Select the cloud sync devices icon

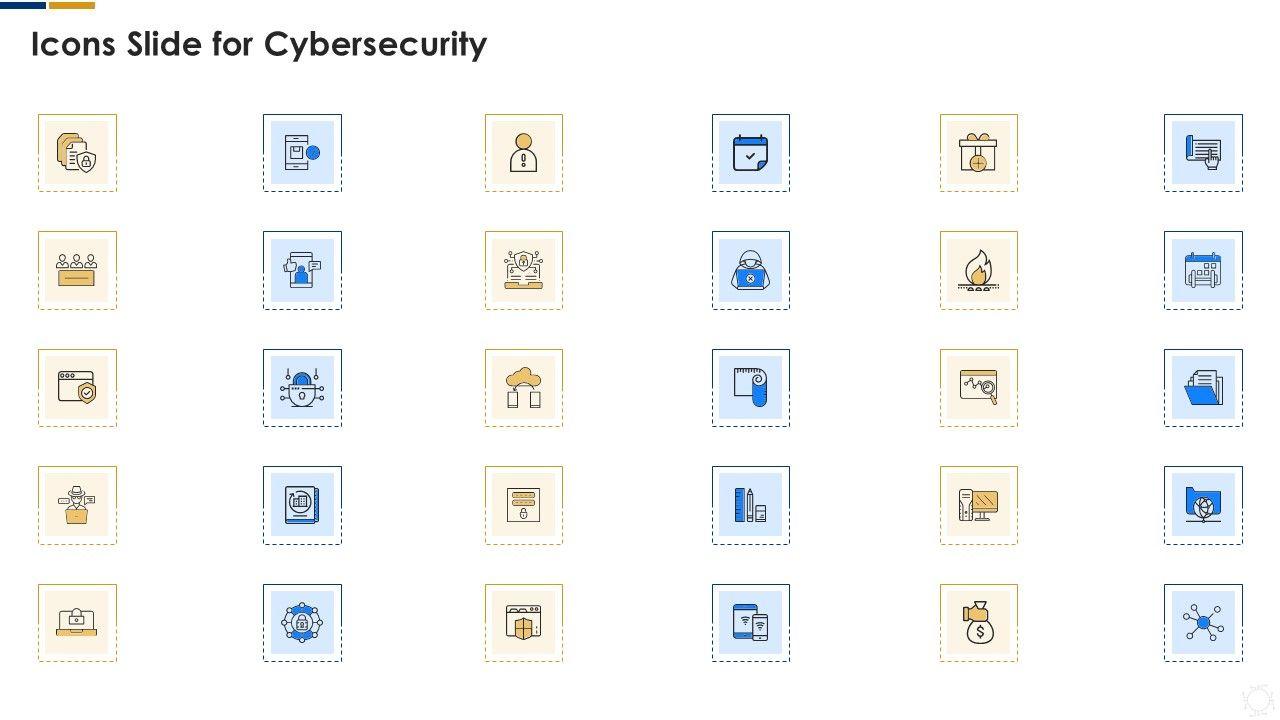[x=524, y=388]
